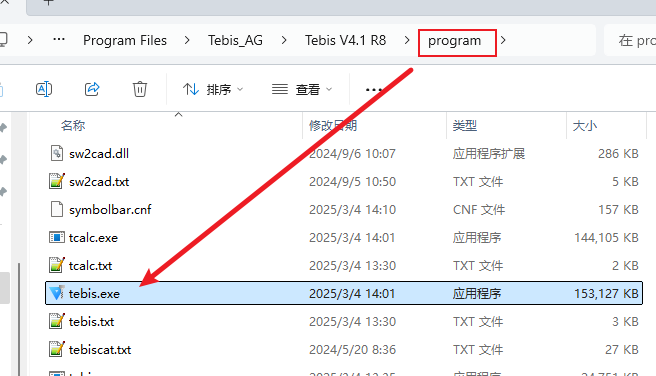Navigate to Tebis_AG breadcrumb
This screenshot has height=376, width=656.
click(235, 40)
